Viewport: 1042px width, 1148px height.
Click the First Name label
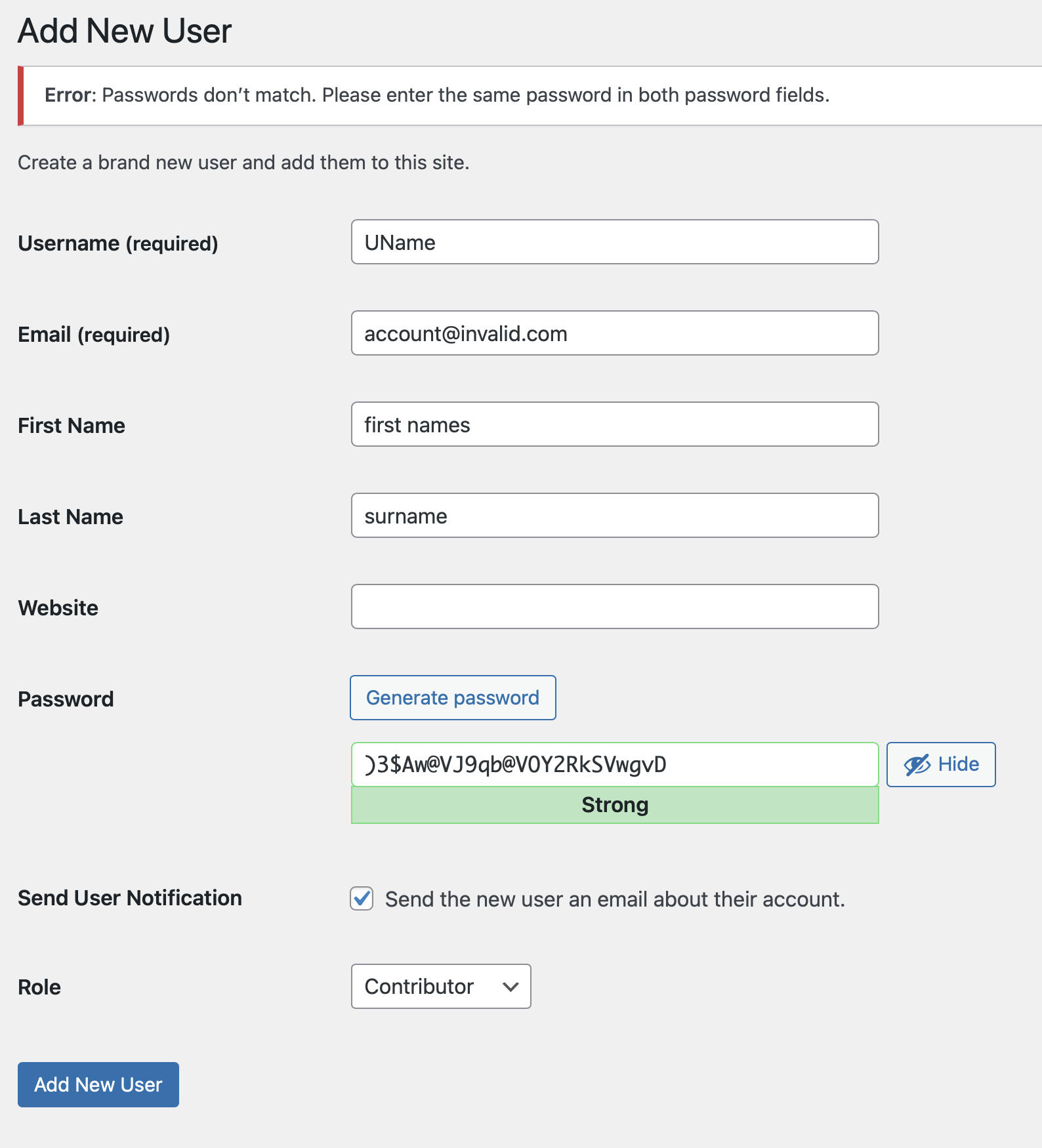pos(72,426)
